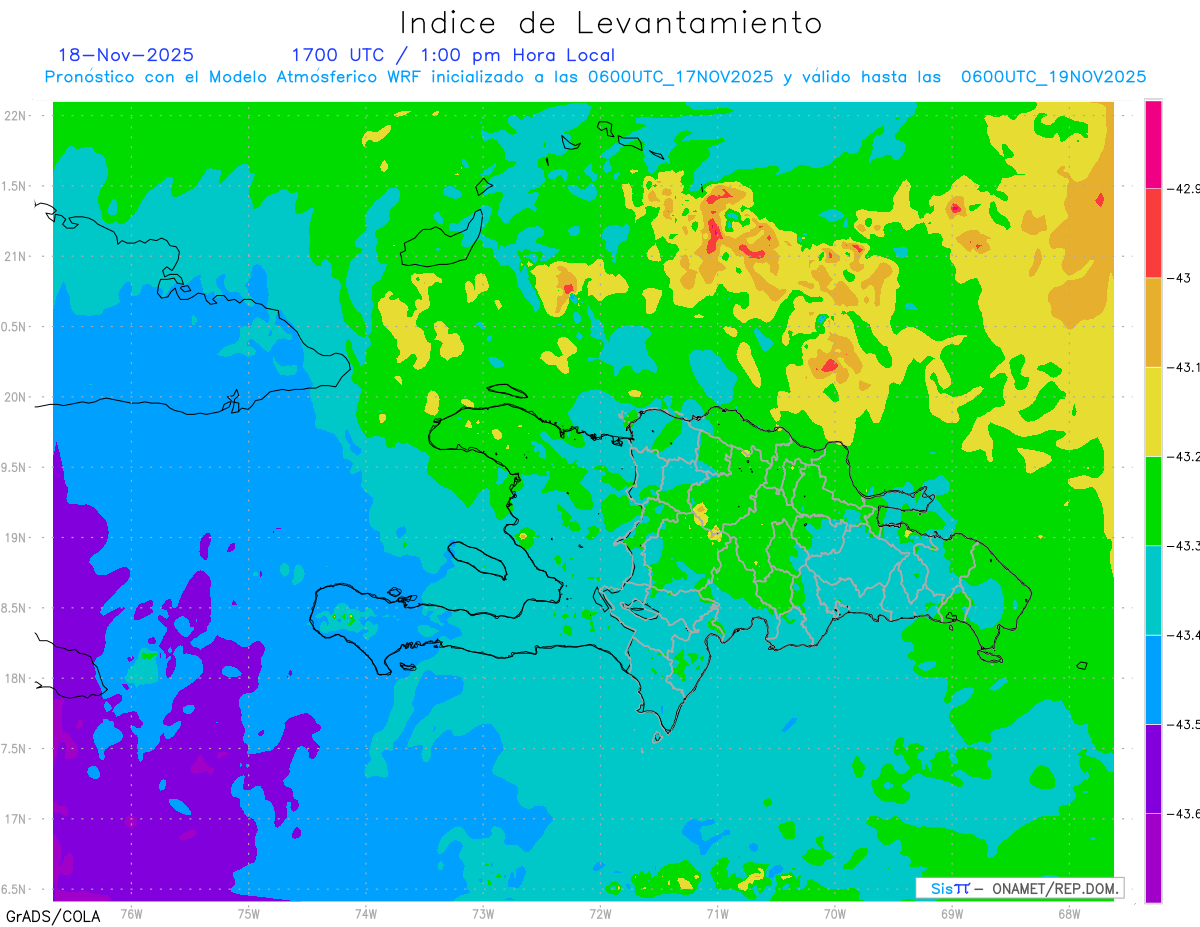The height and width of the screenshot is (927, 1200).
Task: Click the WRF forecast description line "Pronostico con el Modelo"
Action: (x=595, y=77)
